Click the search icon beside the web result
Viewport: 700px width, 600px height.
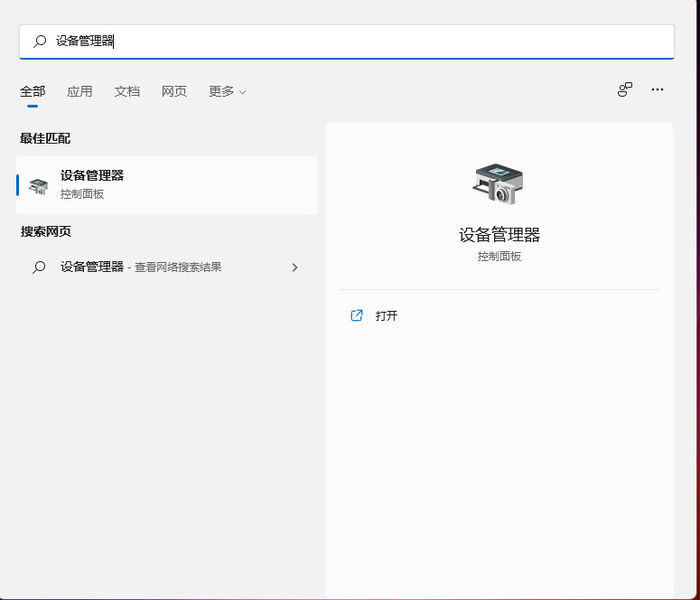pyautogui.click(x=39, y=267)
